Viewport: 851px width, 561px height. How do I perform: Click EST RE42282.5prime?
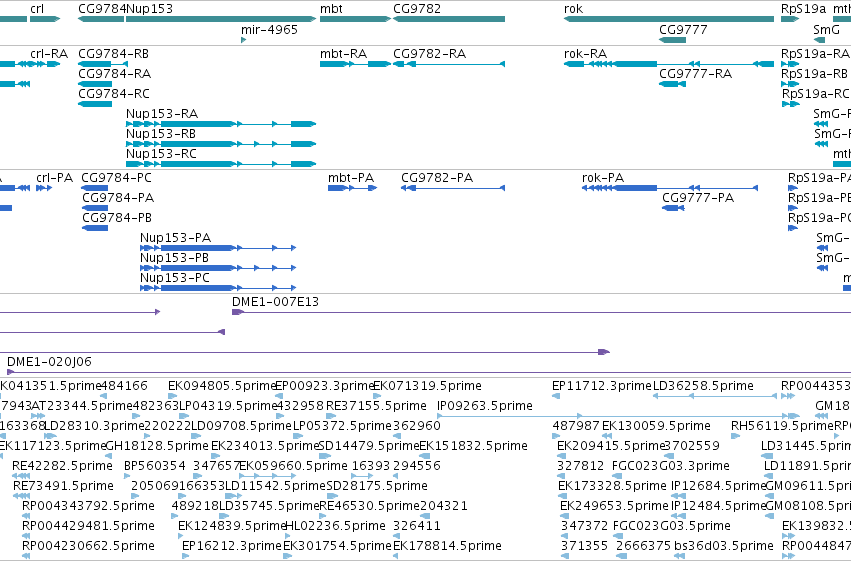point(62,466)
